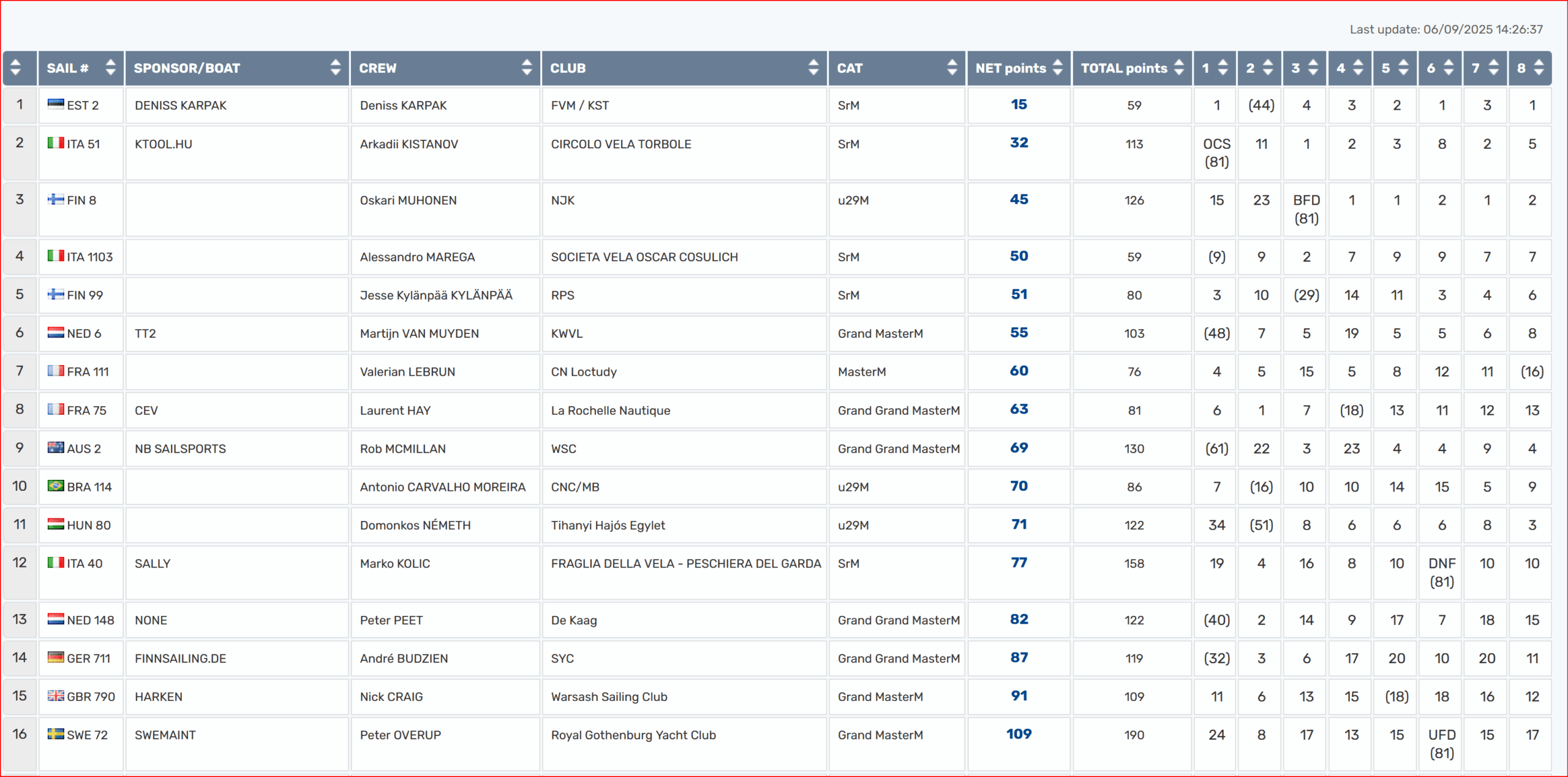Click the Italian flag beside ITA 51

[56, 143]
